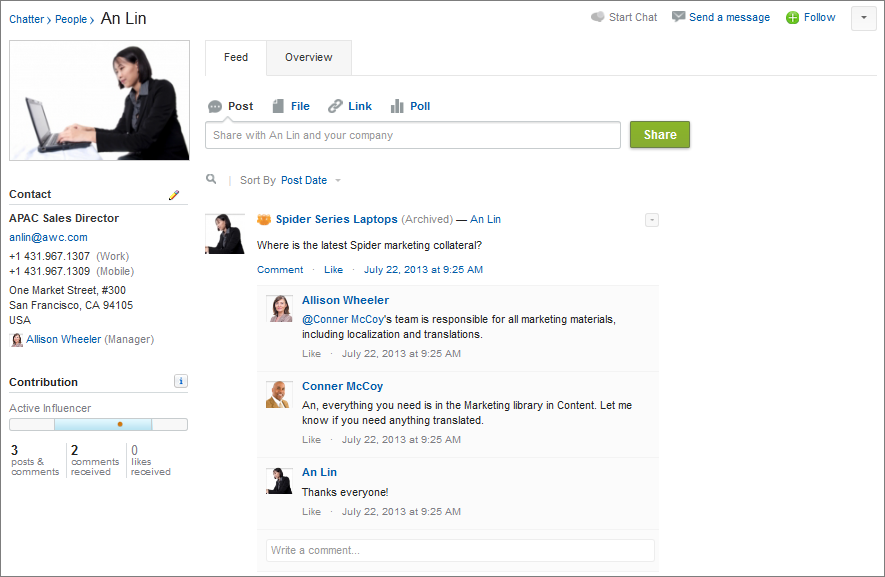Click the feed search magnifier icon
The image size is (885, 577).
(211, 179)
